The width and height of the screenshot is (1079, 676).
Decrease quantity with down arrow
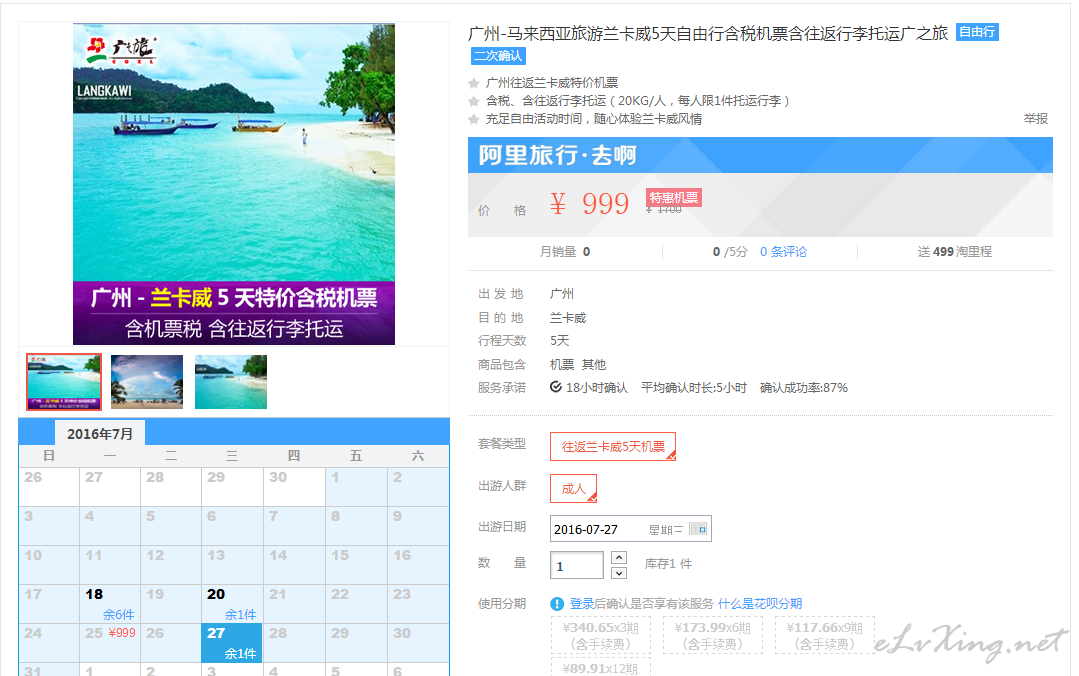(619, 573)
